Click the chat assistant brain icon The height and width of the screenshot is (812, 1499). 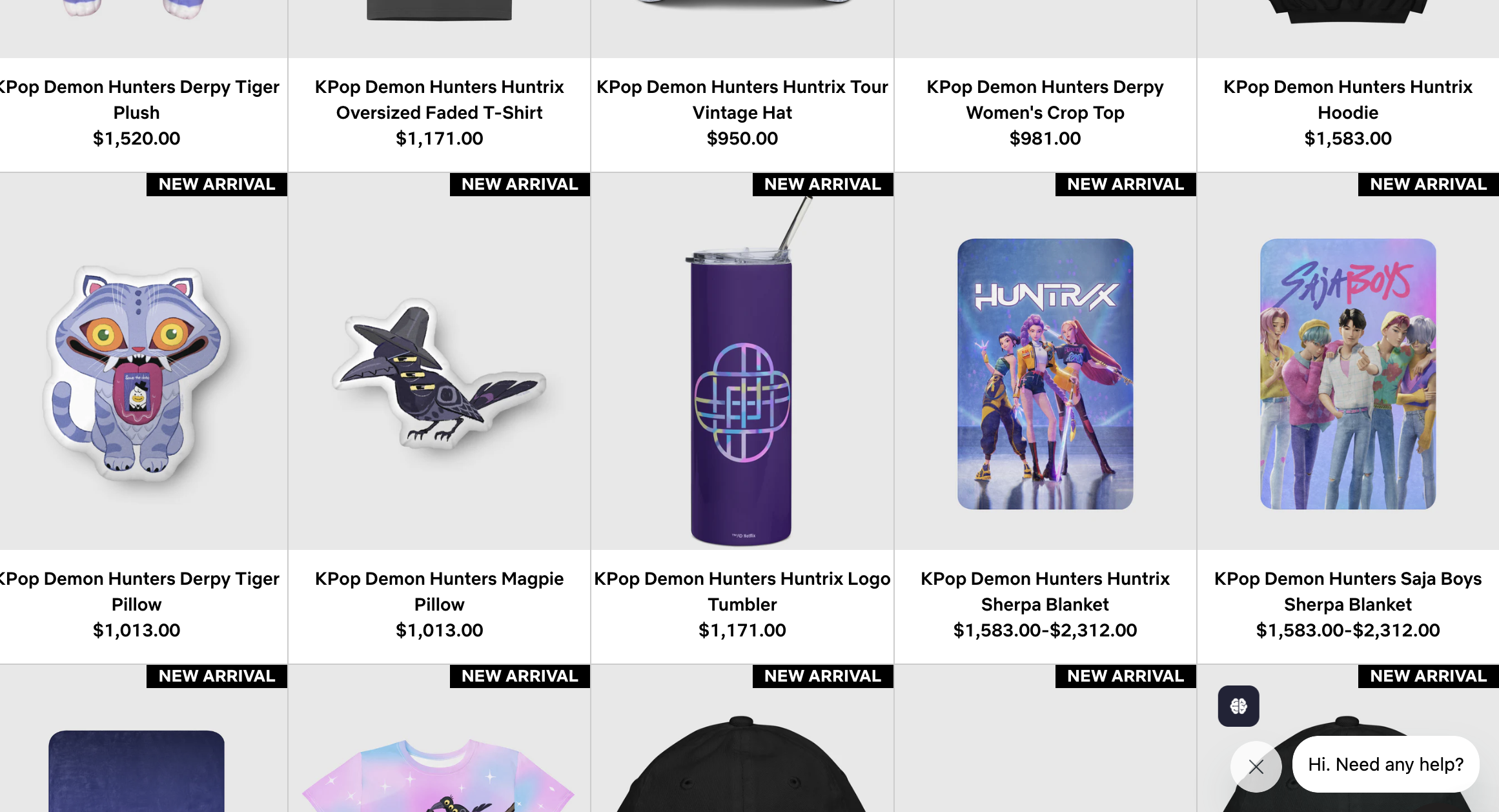(x=1238, y=706)
